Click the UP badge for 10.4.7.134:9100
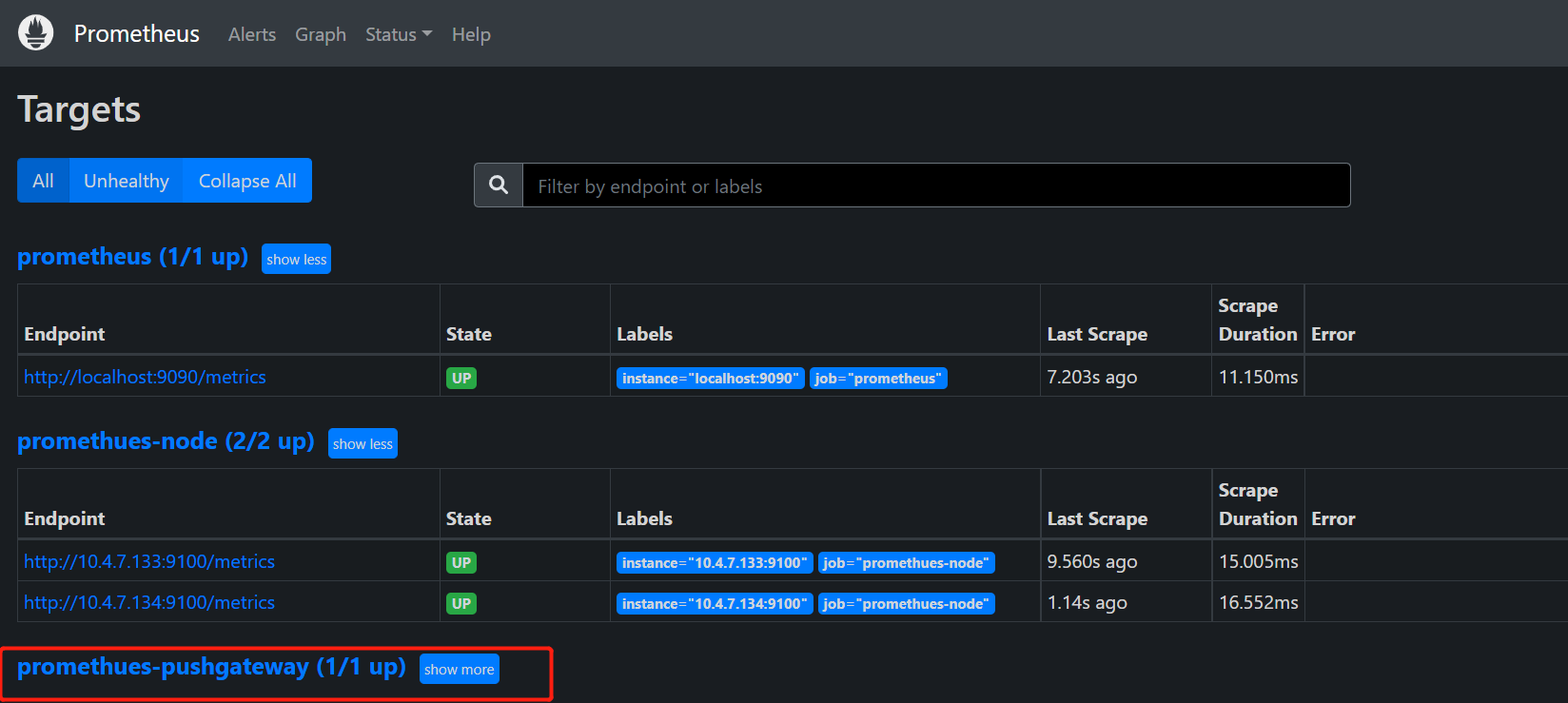Image resolution: width=1568 pixels, height=703 pixels. pos(461,603)
